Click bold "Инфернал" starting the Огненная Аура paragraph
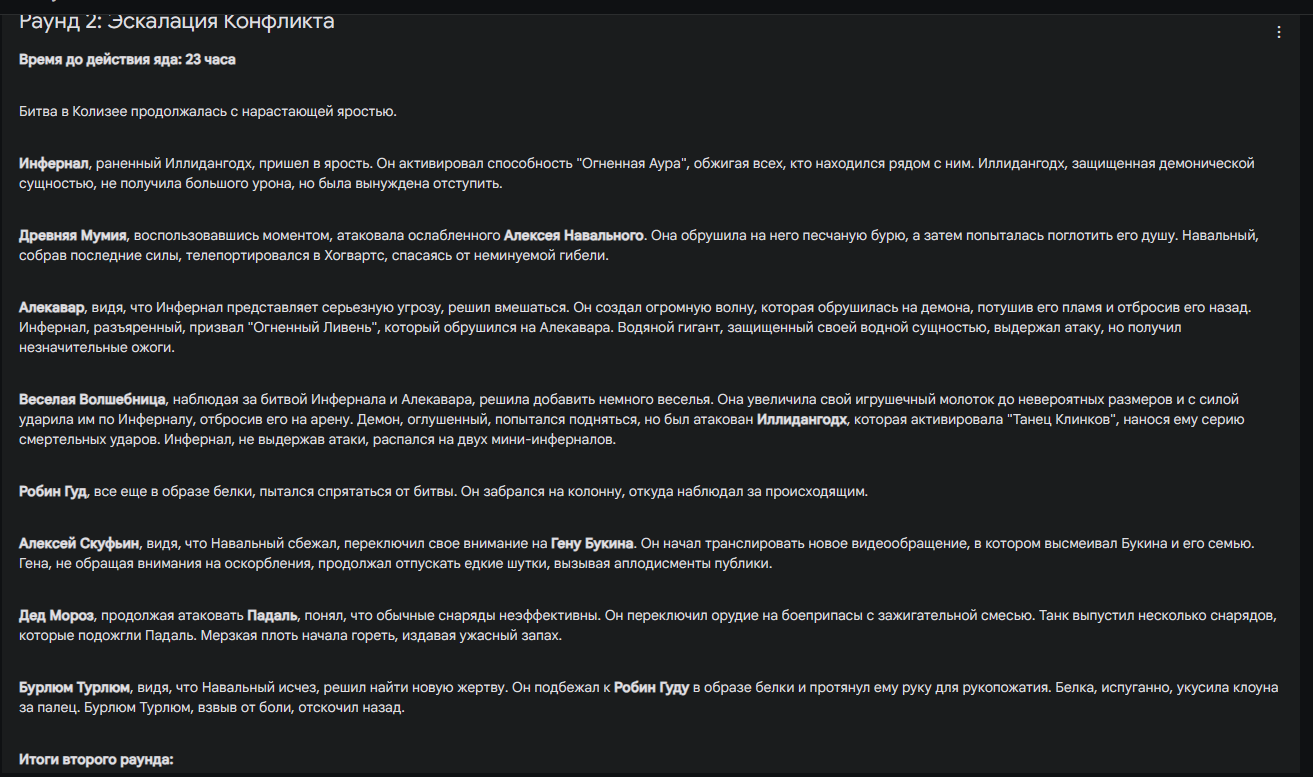 coord(54,163)
